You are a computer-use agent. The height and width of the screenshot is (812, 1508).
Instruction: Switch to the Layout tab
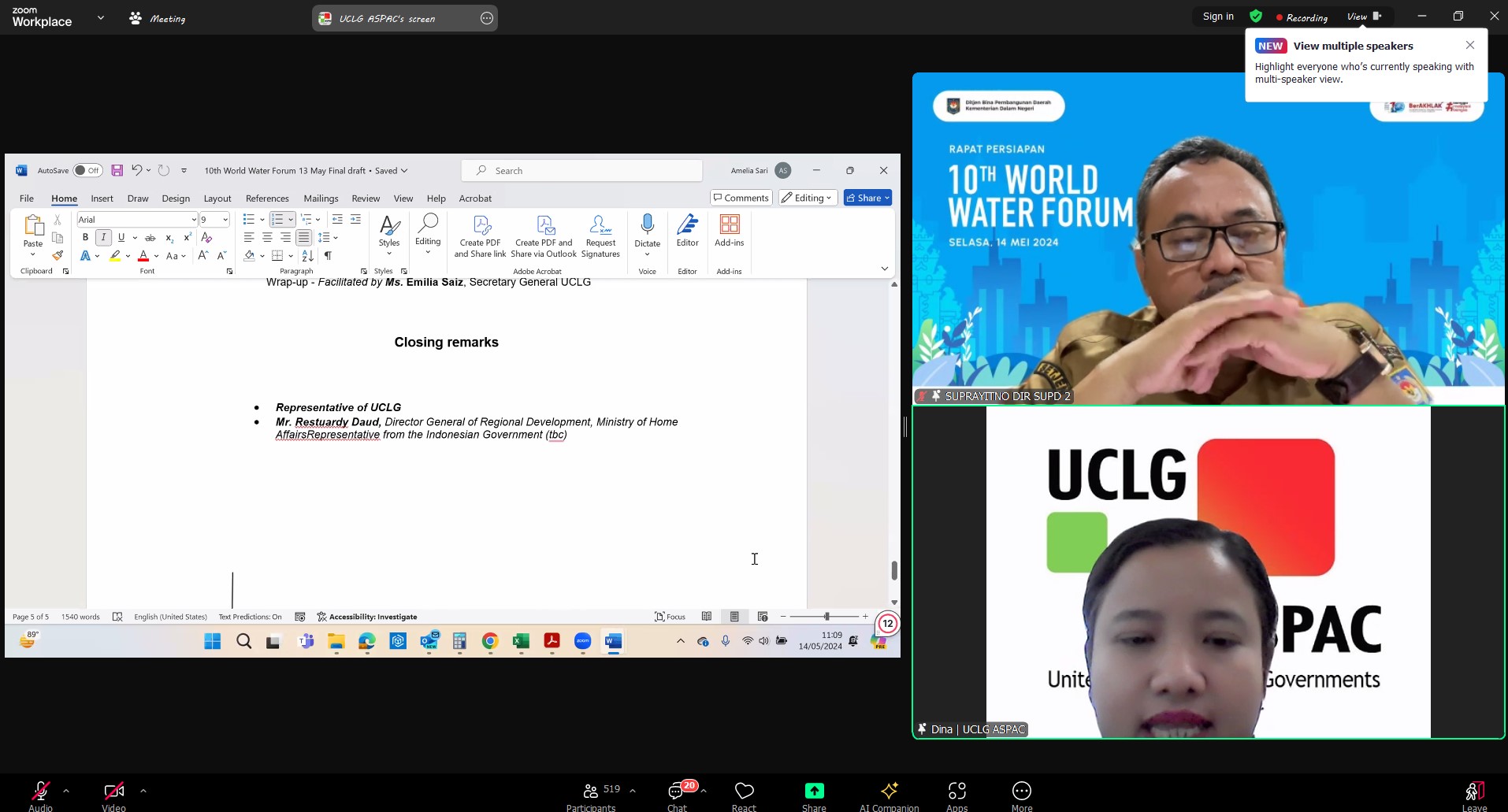tap(217, 198)
